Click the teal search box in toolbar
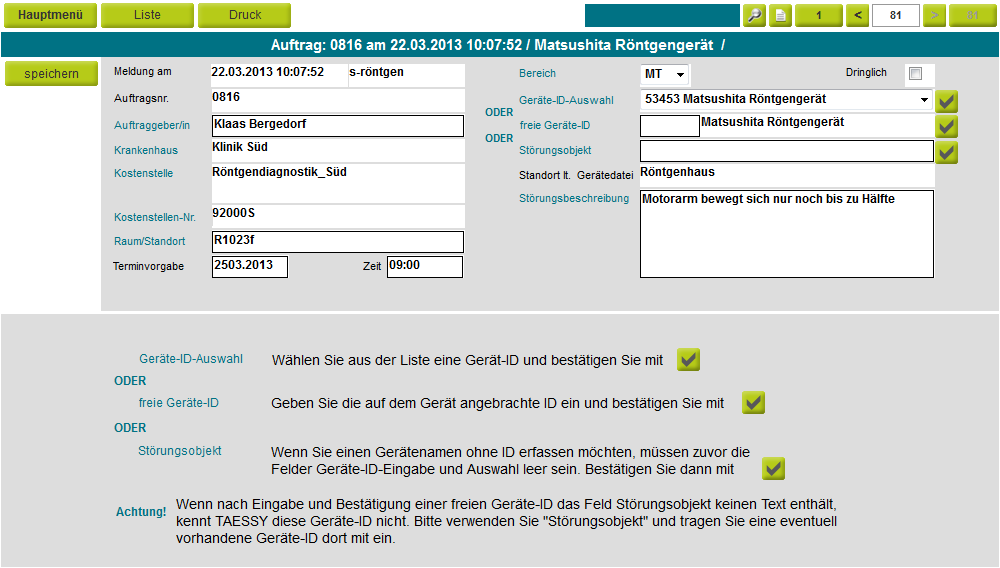 pos(661,15)
